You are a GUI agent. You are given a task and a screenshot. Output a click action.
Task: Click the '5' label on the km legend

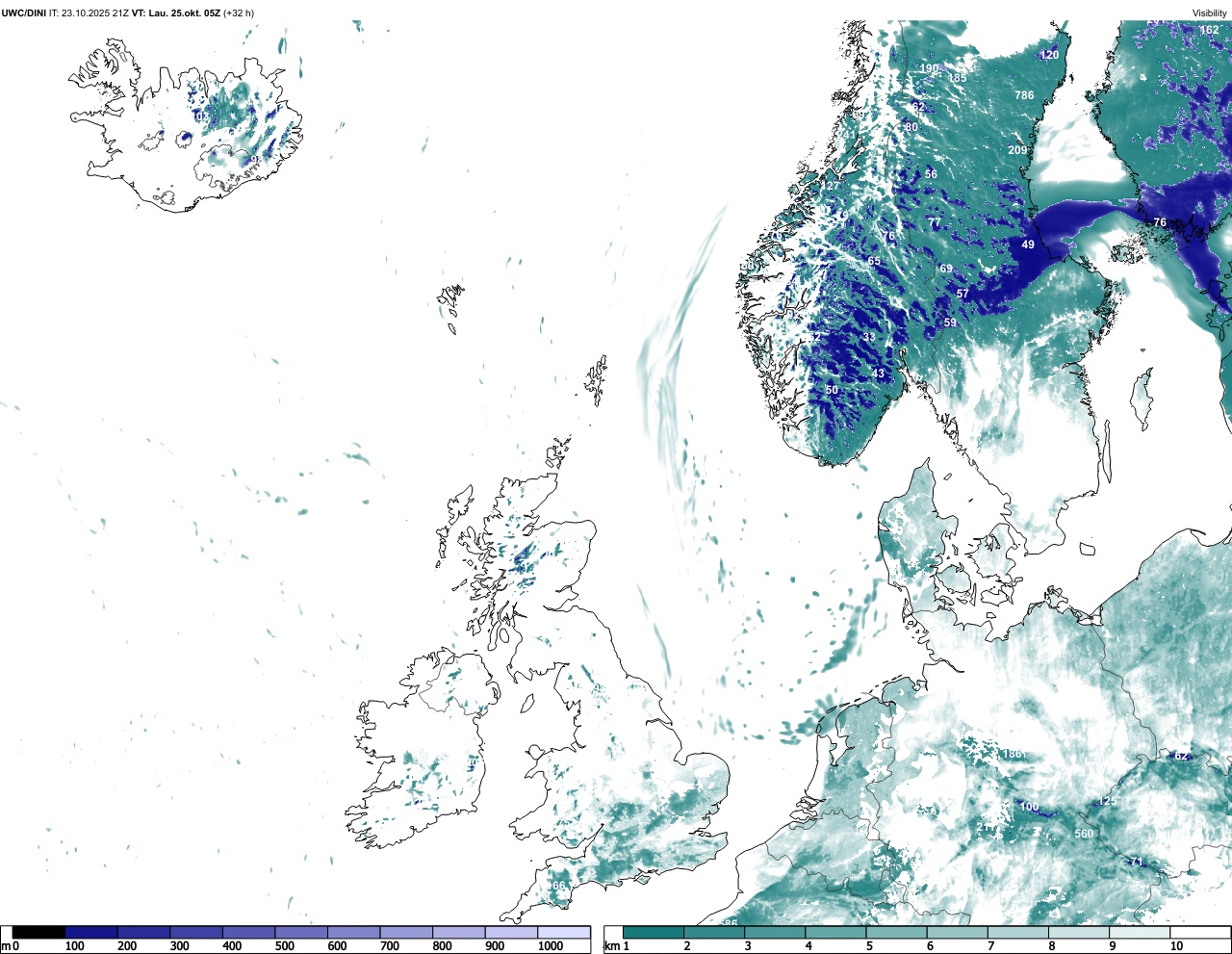869,946
